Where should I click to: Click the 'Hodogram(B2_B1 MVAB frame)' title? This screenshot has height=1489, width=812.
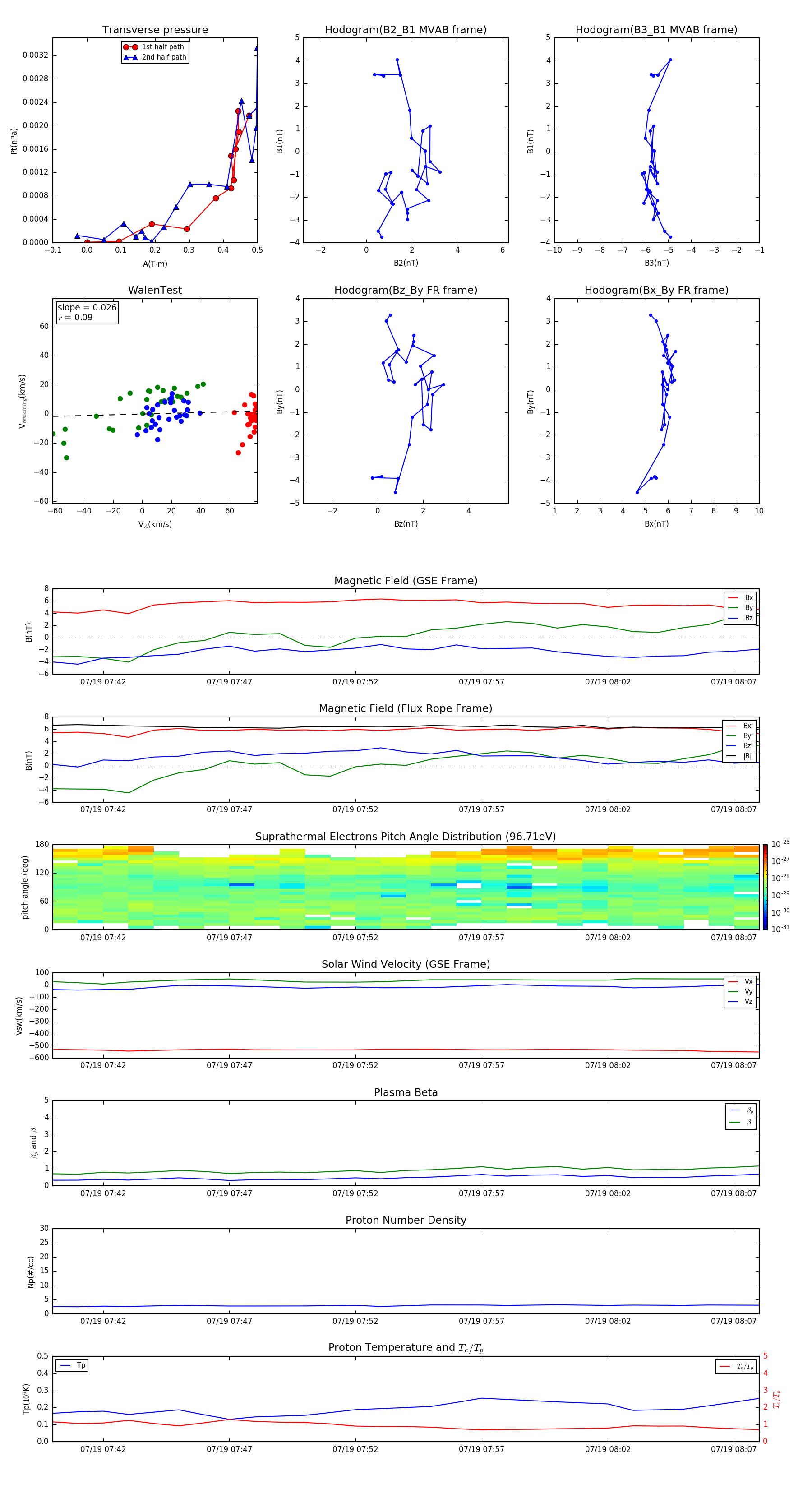click(x=406, y=30)
